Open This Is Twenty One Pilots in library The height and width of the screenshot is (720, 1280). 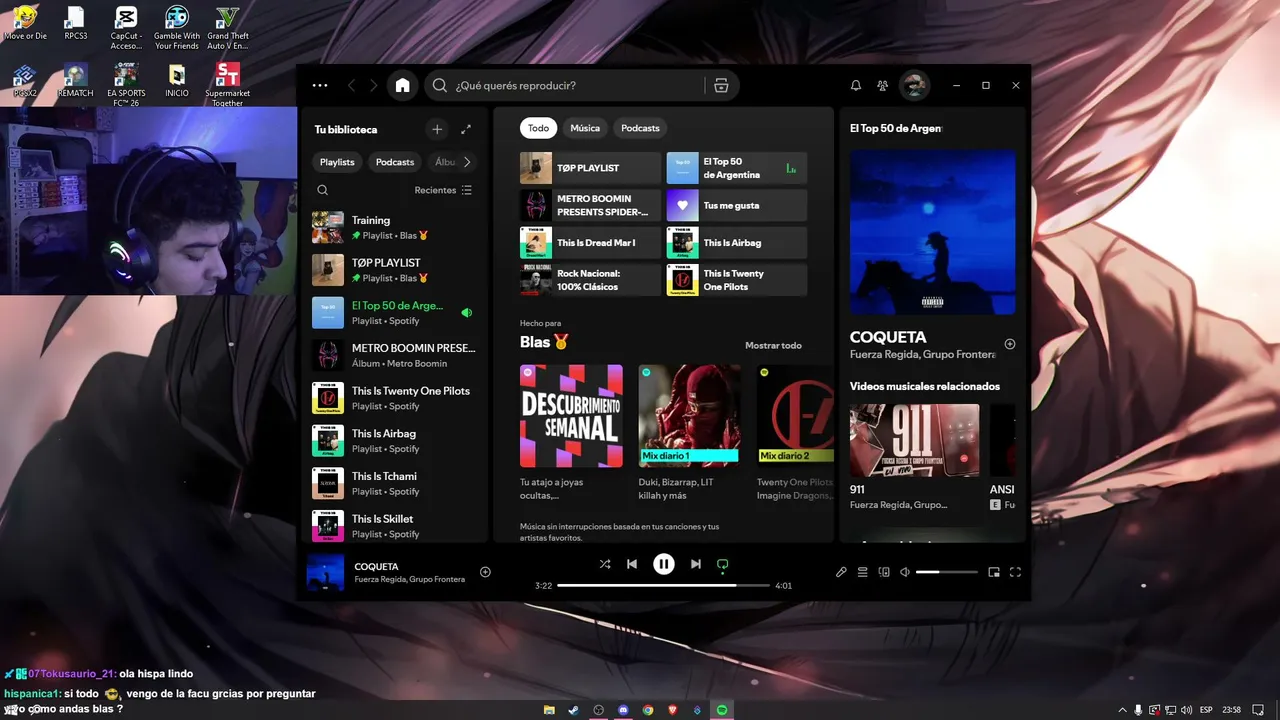(395, 398)
